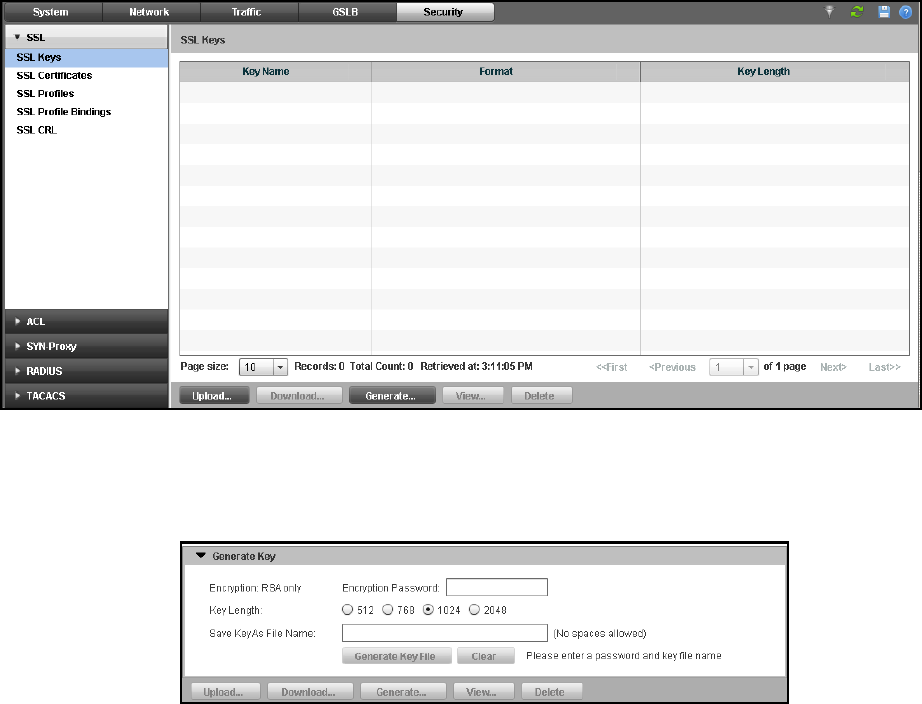Click the blue floppy disk save icon
The height and width of the screenshot is (704, 922).
pyautogui.click(x=884, y=12)
